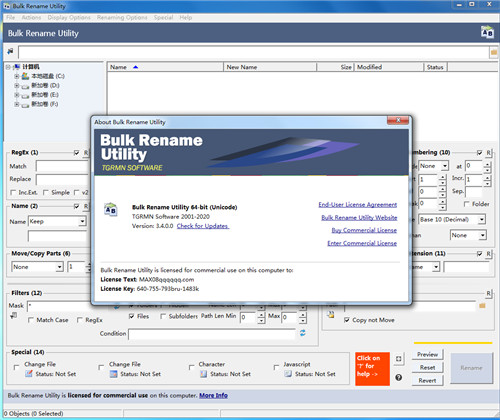
Task: Sort list by the Name column header
Action: (x=165, y=67)
